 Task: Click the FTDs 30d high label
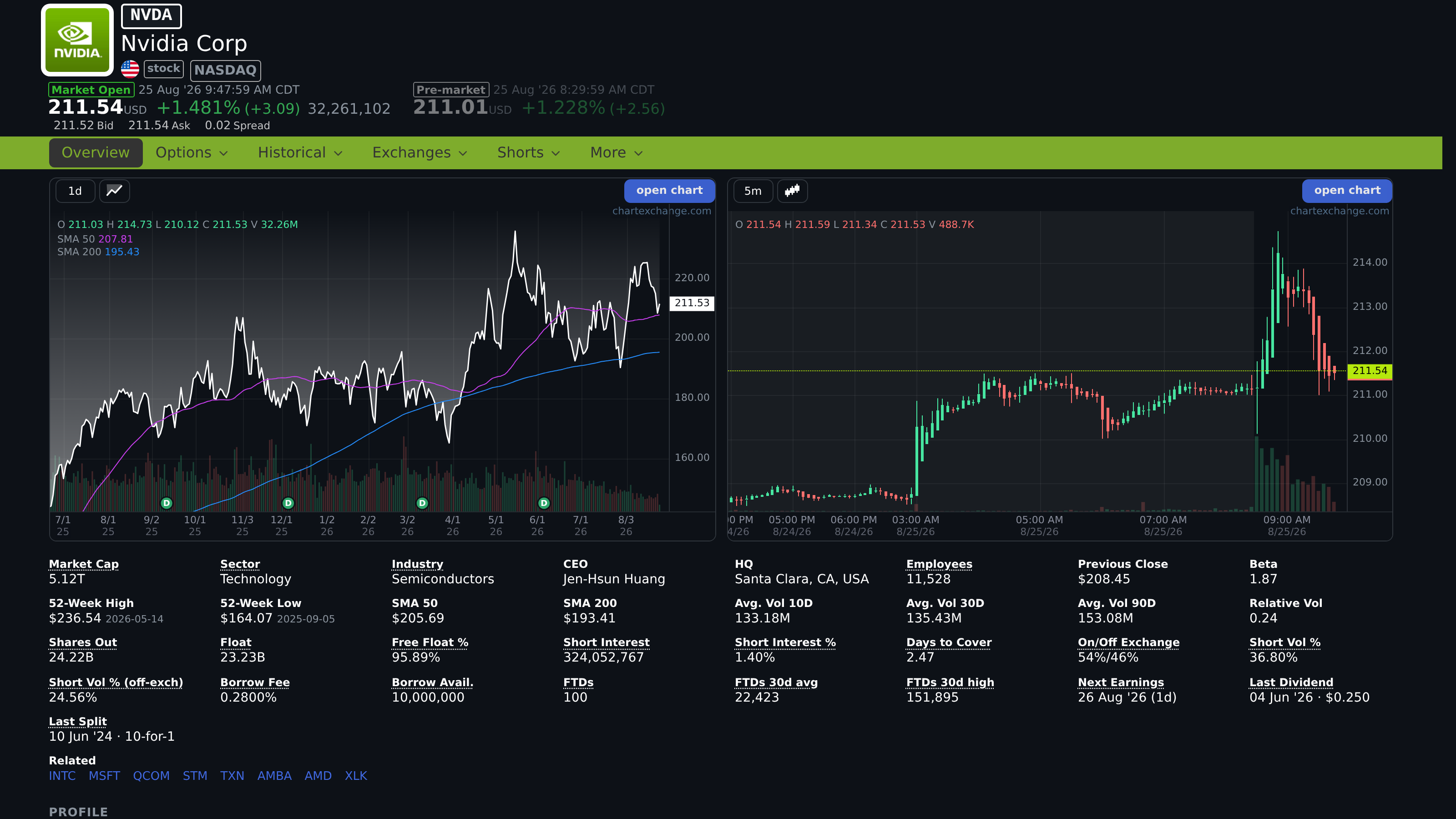950,682
